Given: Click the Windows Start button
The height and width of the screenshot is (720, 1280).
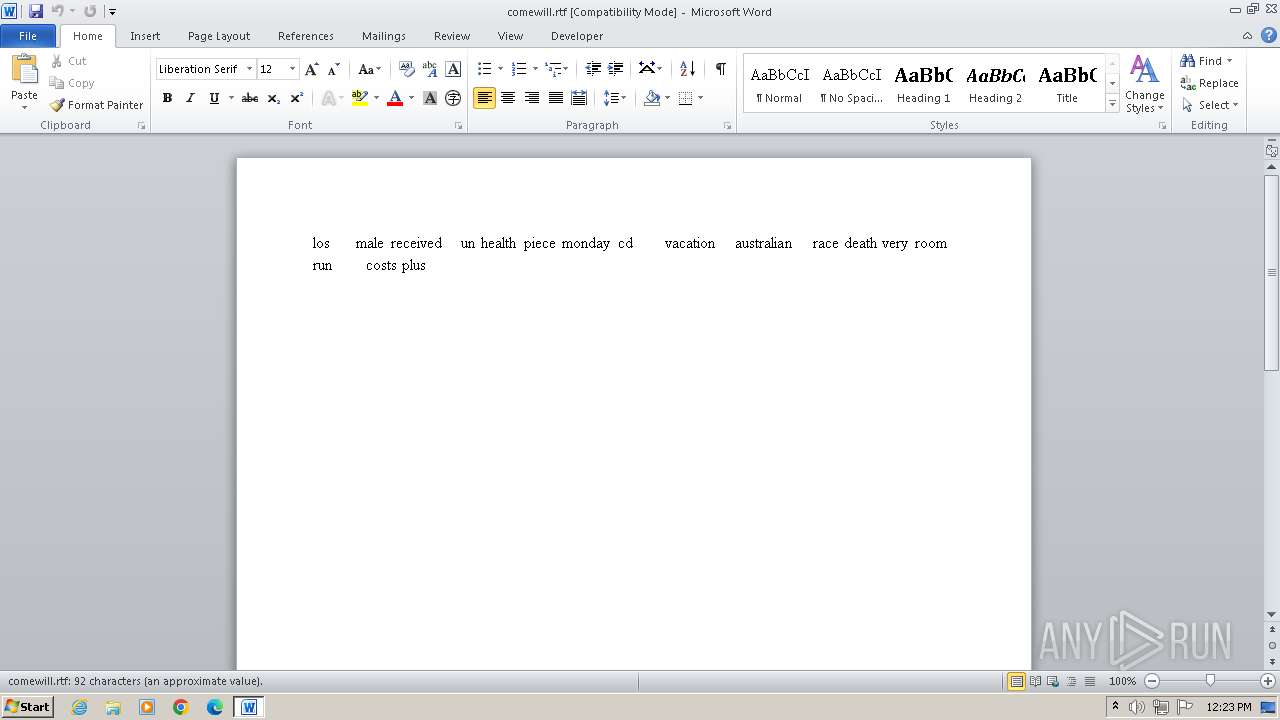Looking at the screenshot, I should [x=27, y=706].
